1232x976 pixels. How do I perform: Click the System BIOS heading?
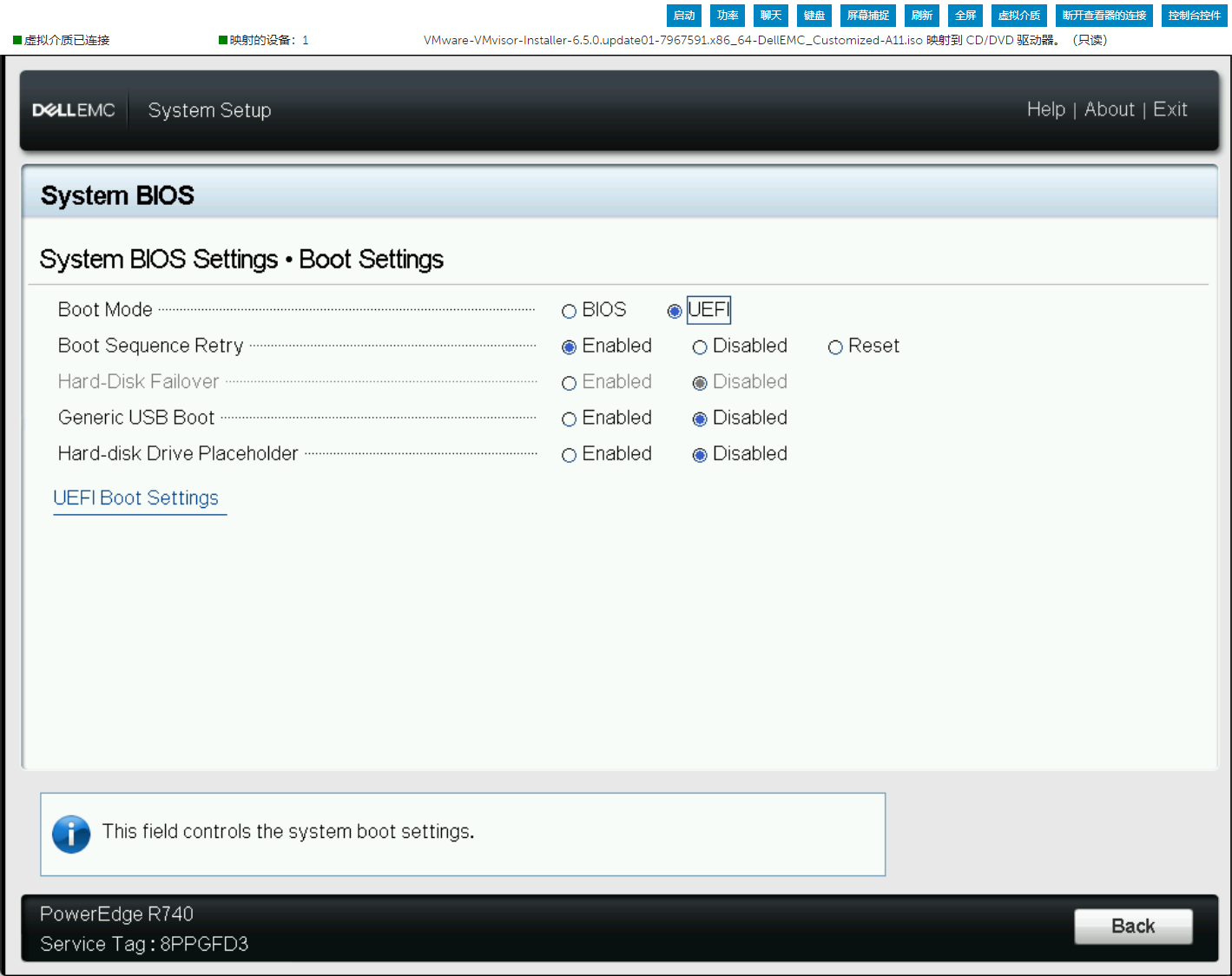(117, 195)
